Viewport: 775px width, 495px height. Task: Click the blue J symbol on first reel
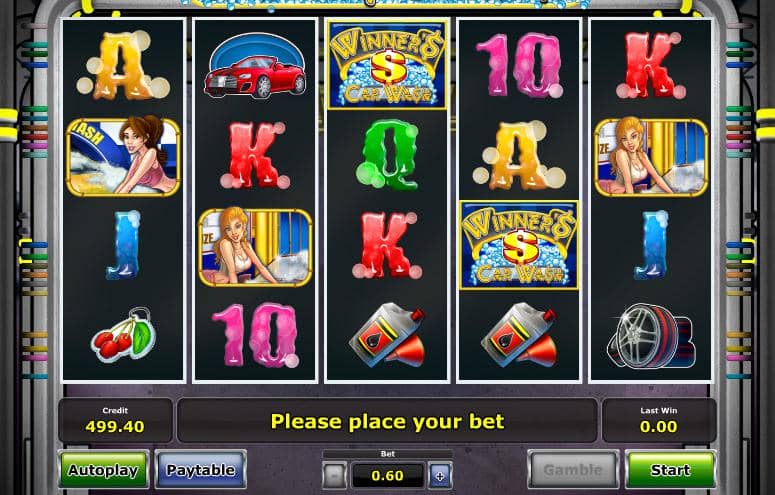coord(123,245)
